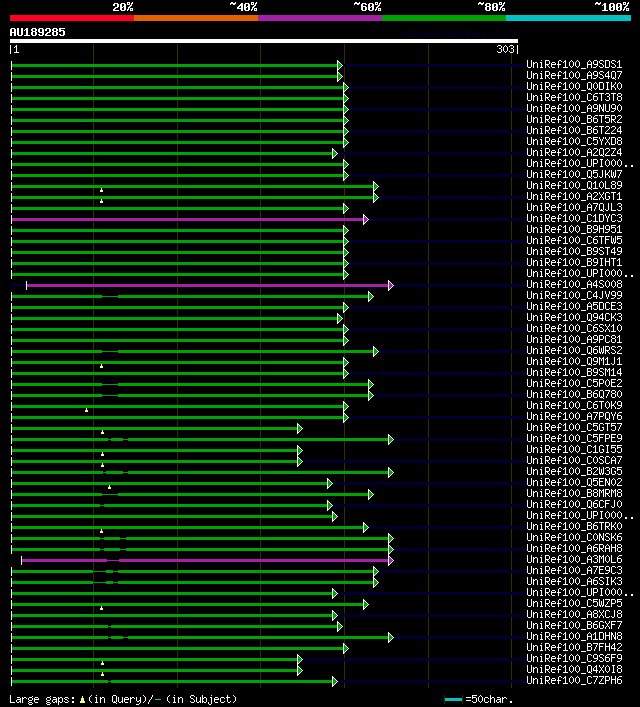Select the arrowhead ending the UniRef100_C4JV99 alignment

371,296
